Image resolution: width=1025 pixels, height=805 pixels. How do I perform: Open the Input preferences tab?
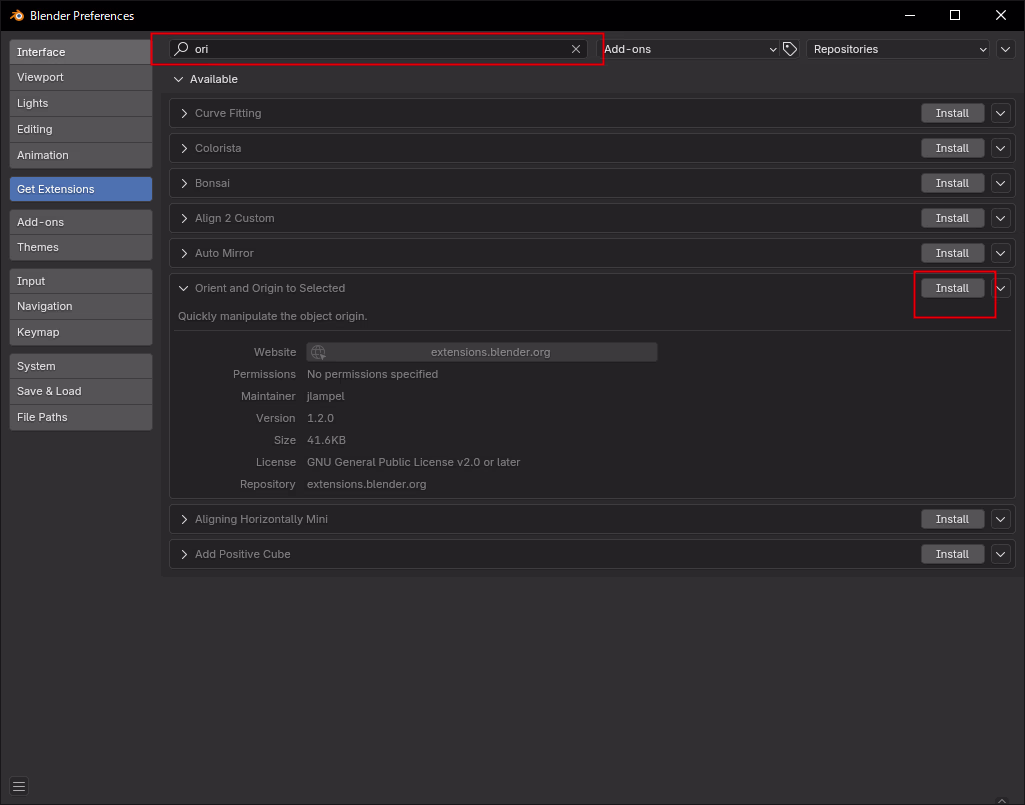(81, 281)
